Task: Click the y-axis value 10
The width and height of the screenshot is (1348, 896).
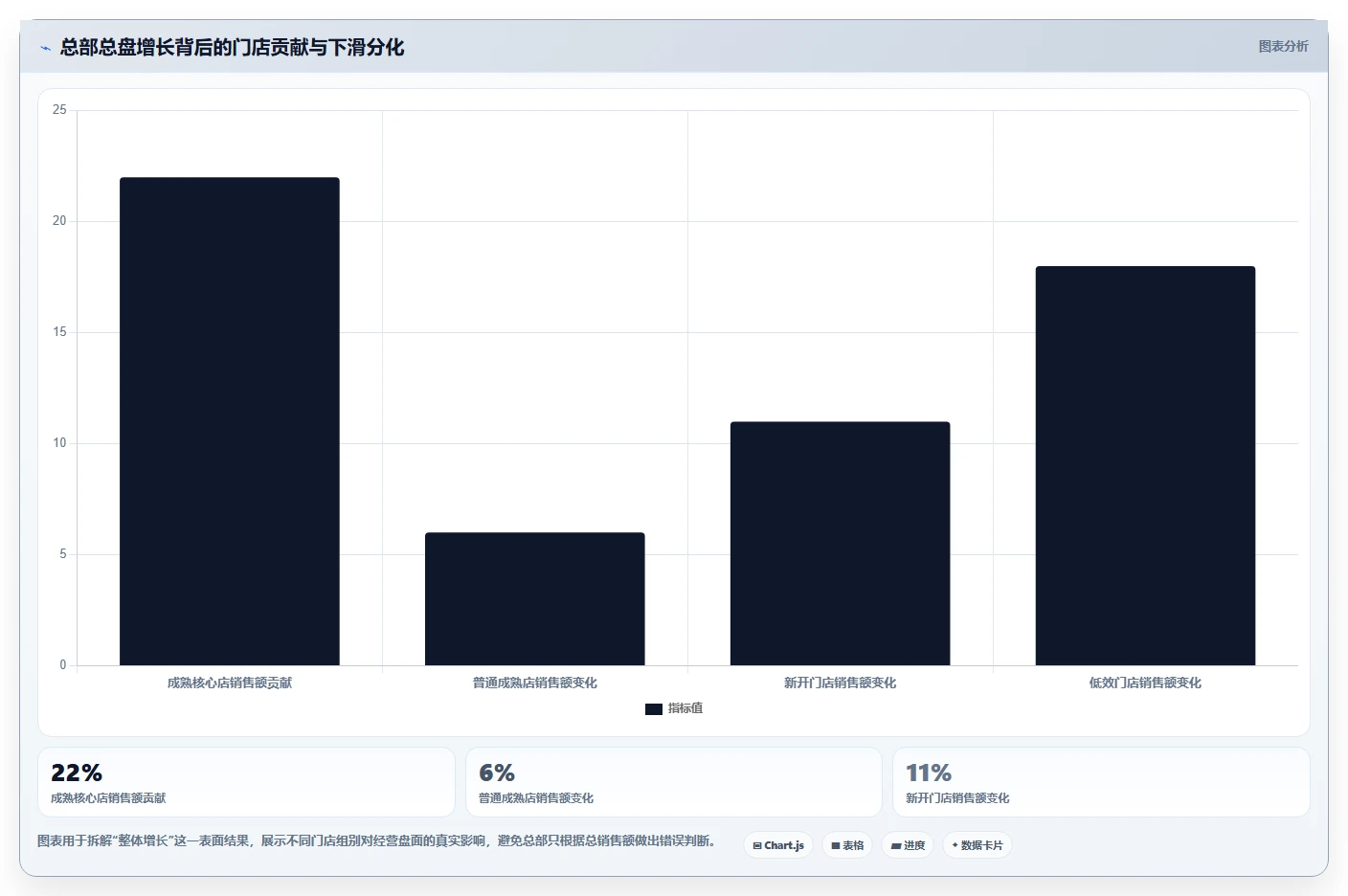Action: tap(59, 443)
